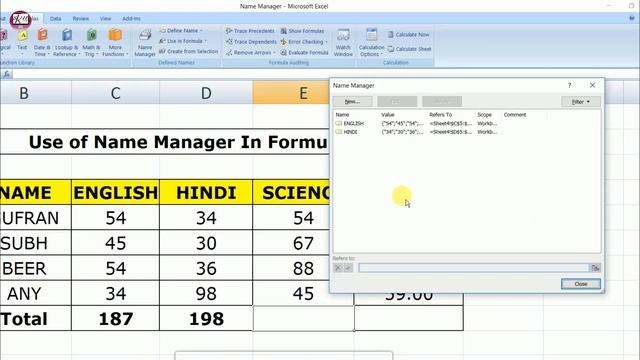
Task: Click the confirm checkmark icon beside Refers to
Action: pyautogui.click(x=348, y=268)
